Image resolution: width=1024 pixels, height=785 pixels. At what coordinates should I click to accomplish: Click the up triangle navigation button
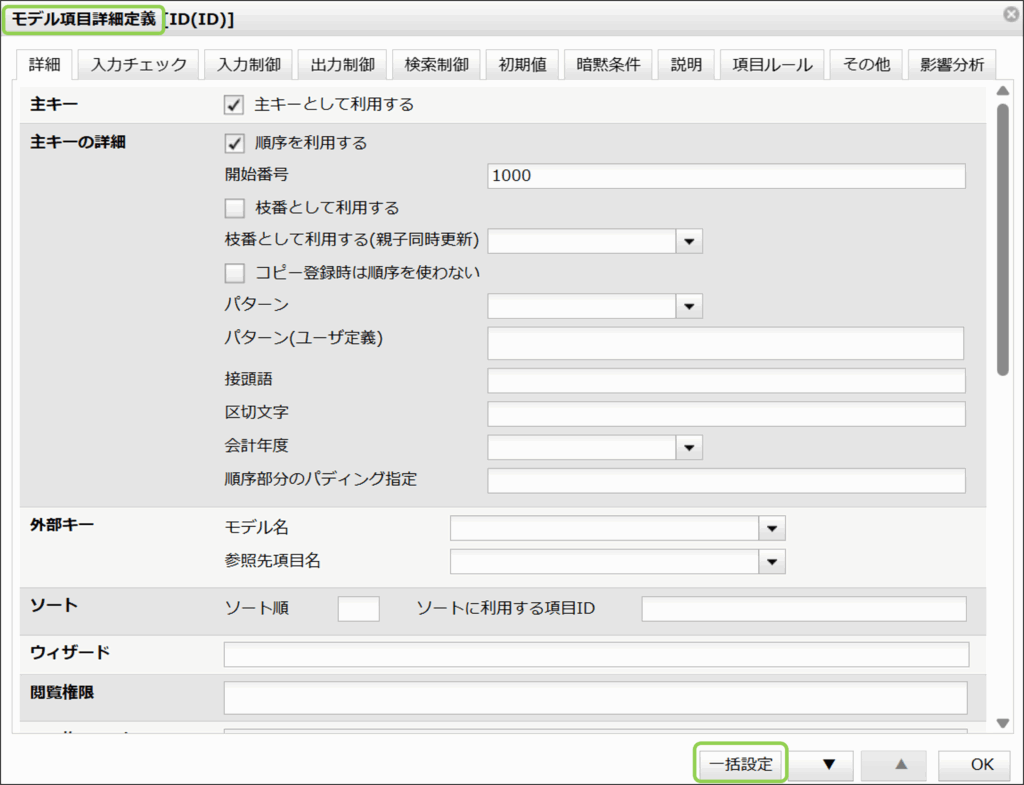point(901,765)
